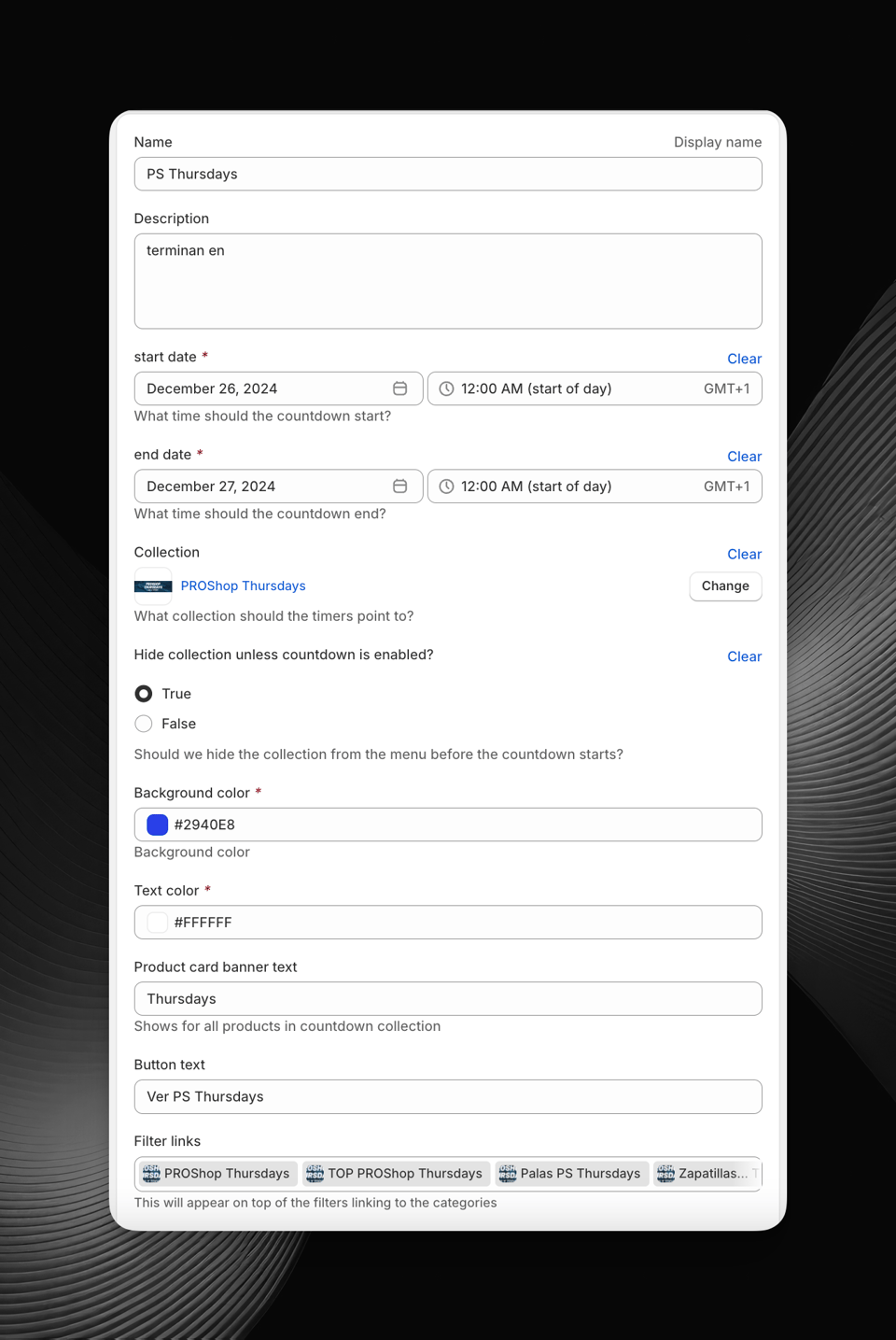Click the Display name label

(x=718, y=142)
